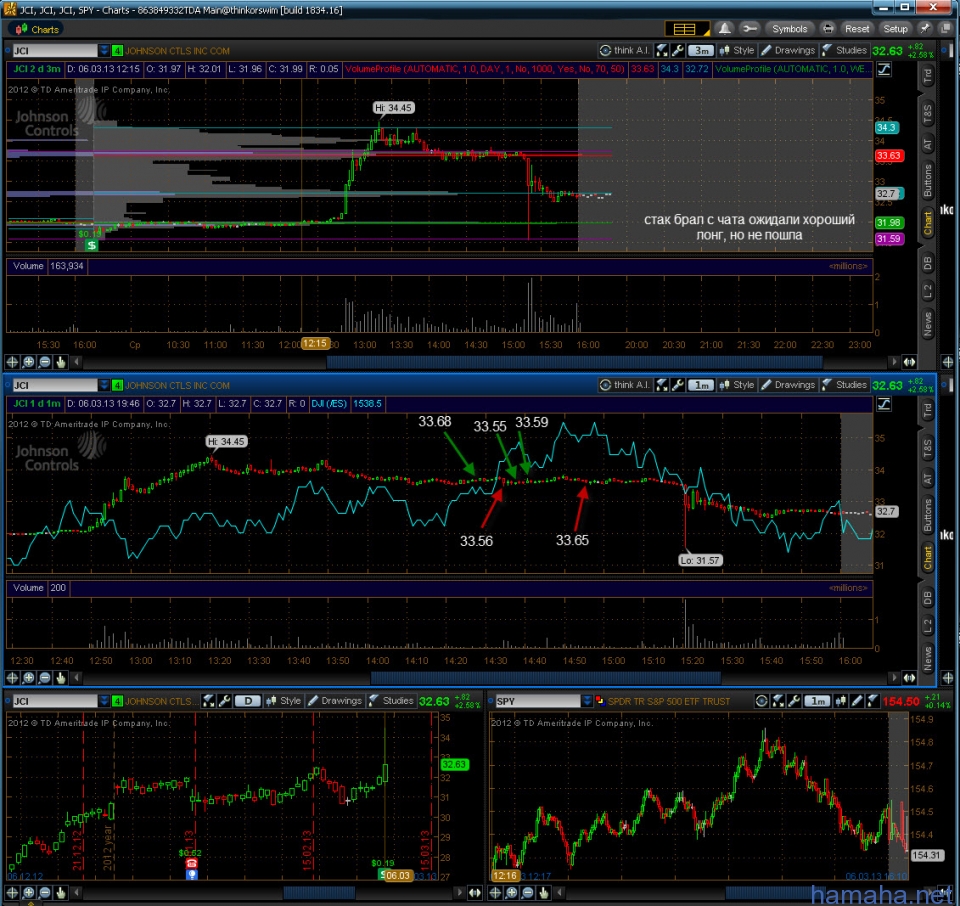Expand symbol dropdown arrow in daily JCI chart

(x=104, y=702)
